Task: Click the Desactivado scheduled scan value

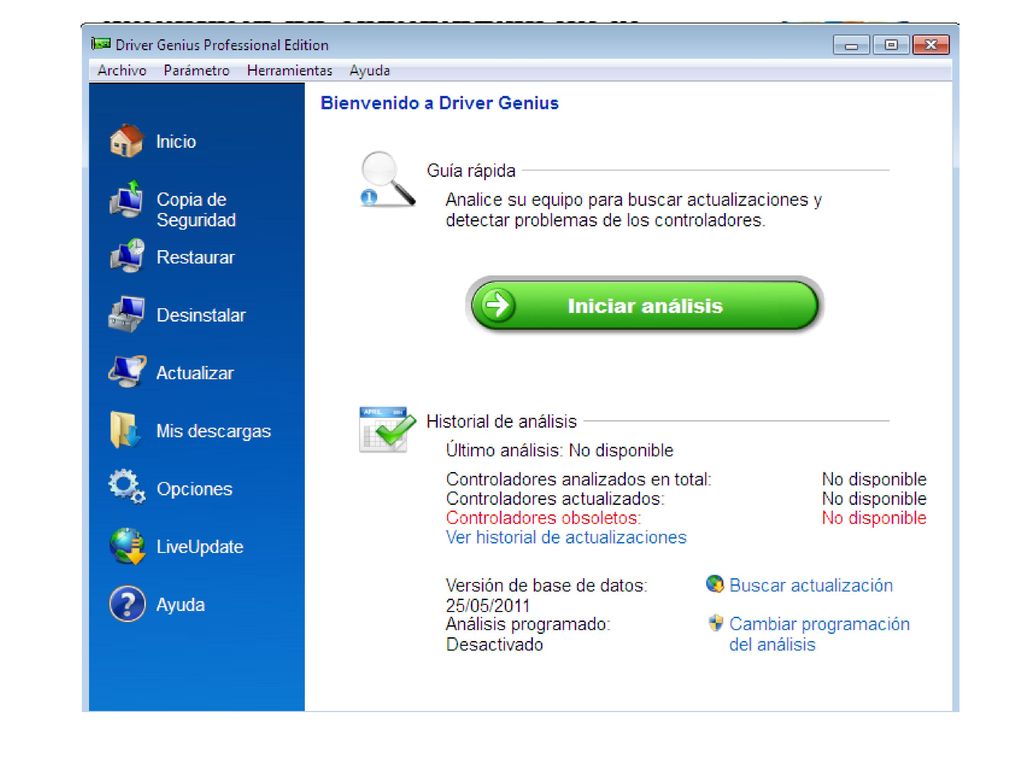Action: [494, 645]
